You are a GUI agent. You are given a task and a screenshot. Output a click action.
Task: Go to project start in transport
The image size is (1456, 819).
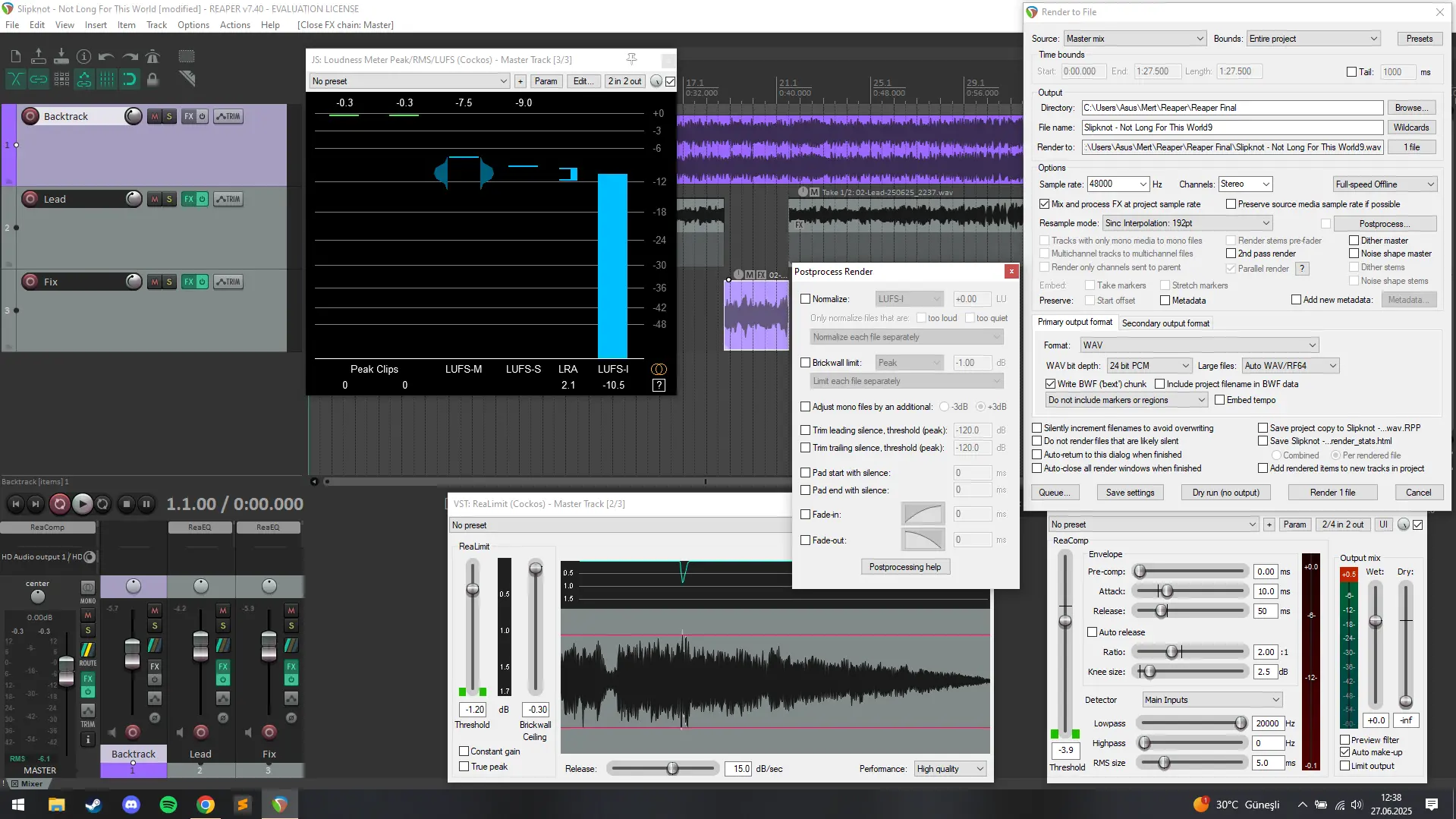pyautogui.click(x=15, y=503)
